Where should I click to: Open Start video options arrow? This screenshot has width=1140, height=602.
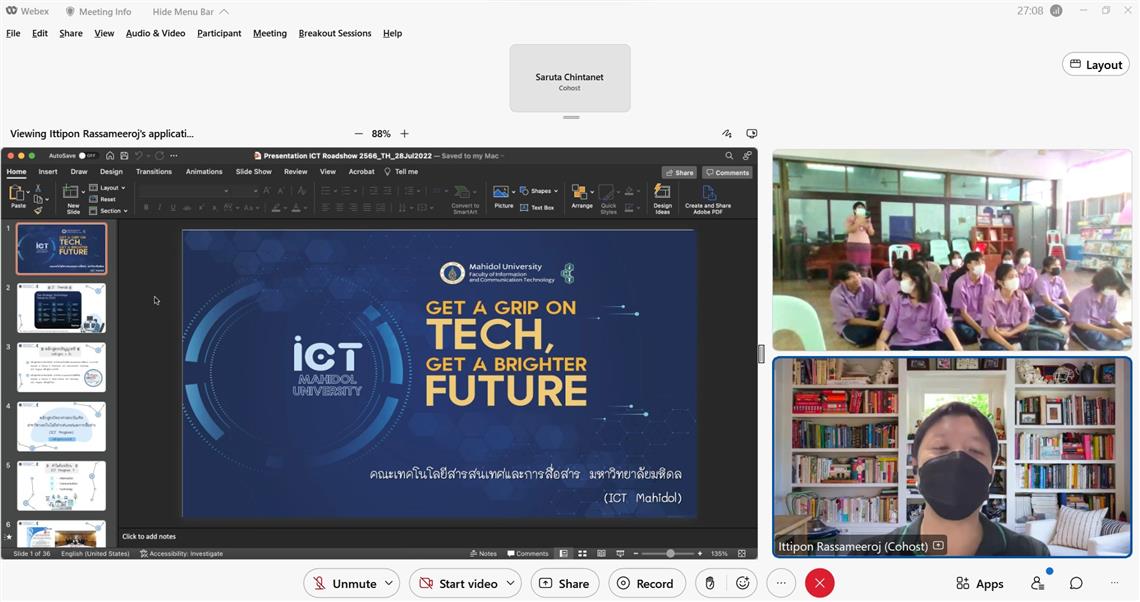click(510, 583)
